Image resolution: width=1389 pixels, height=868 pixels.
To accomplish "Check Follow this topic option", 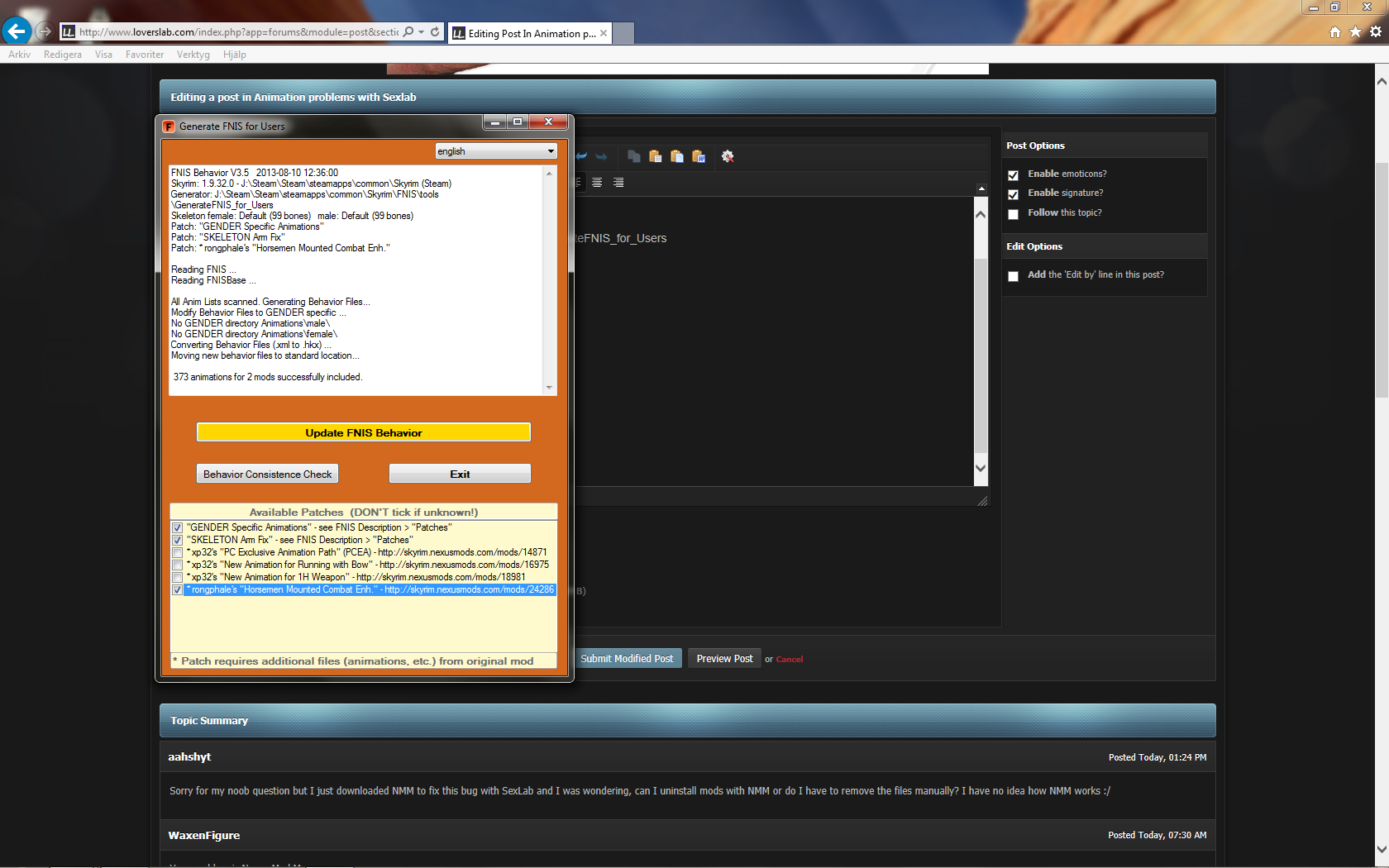I will pyautogui.click(x=1013, y=214).
